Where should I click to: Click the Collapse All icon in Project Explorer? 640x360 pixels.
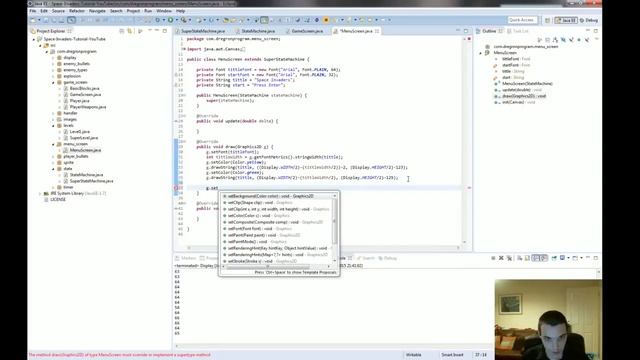(122, 31)
